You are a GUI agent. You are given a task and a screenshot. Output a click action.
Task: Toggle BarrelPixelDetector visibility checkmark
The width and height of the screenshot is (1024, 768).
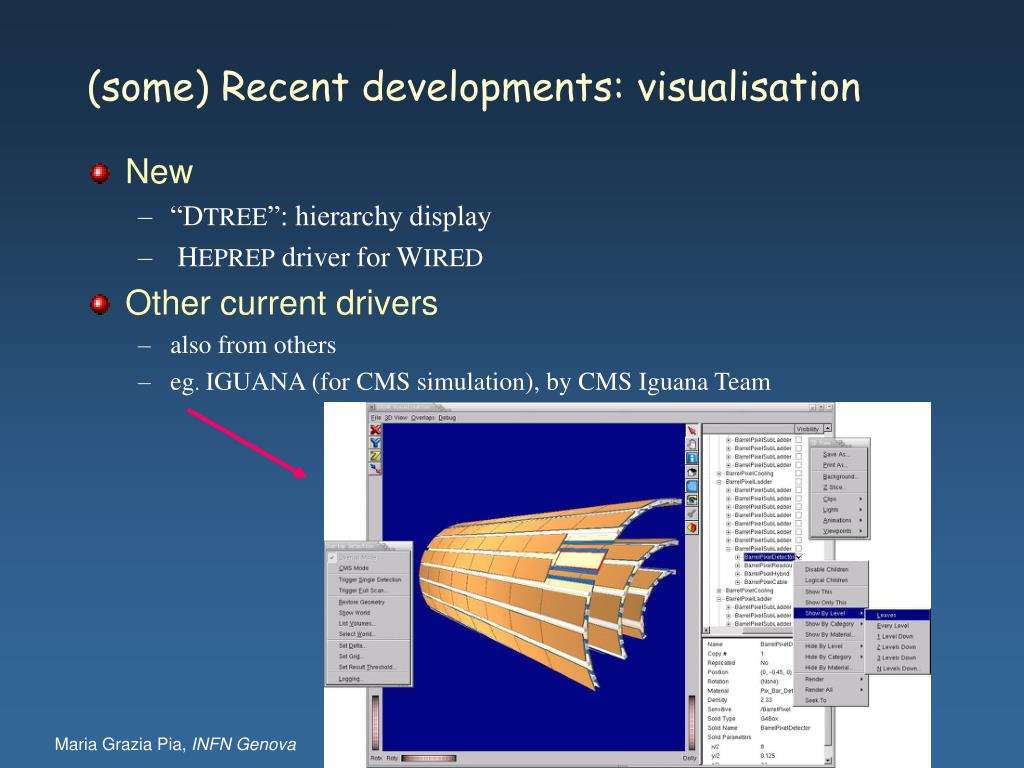pos(799,557)
